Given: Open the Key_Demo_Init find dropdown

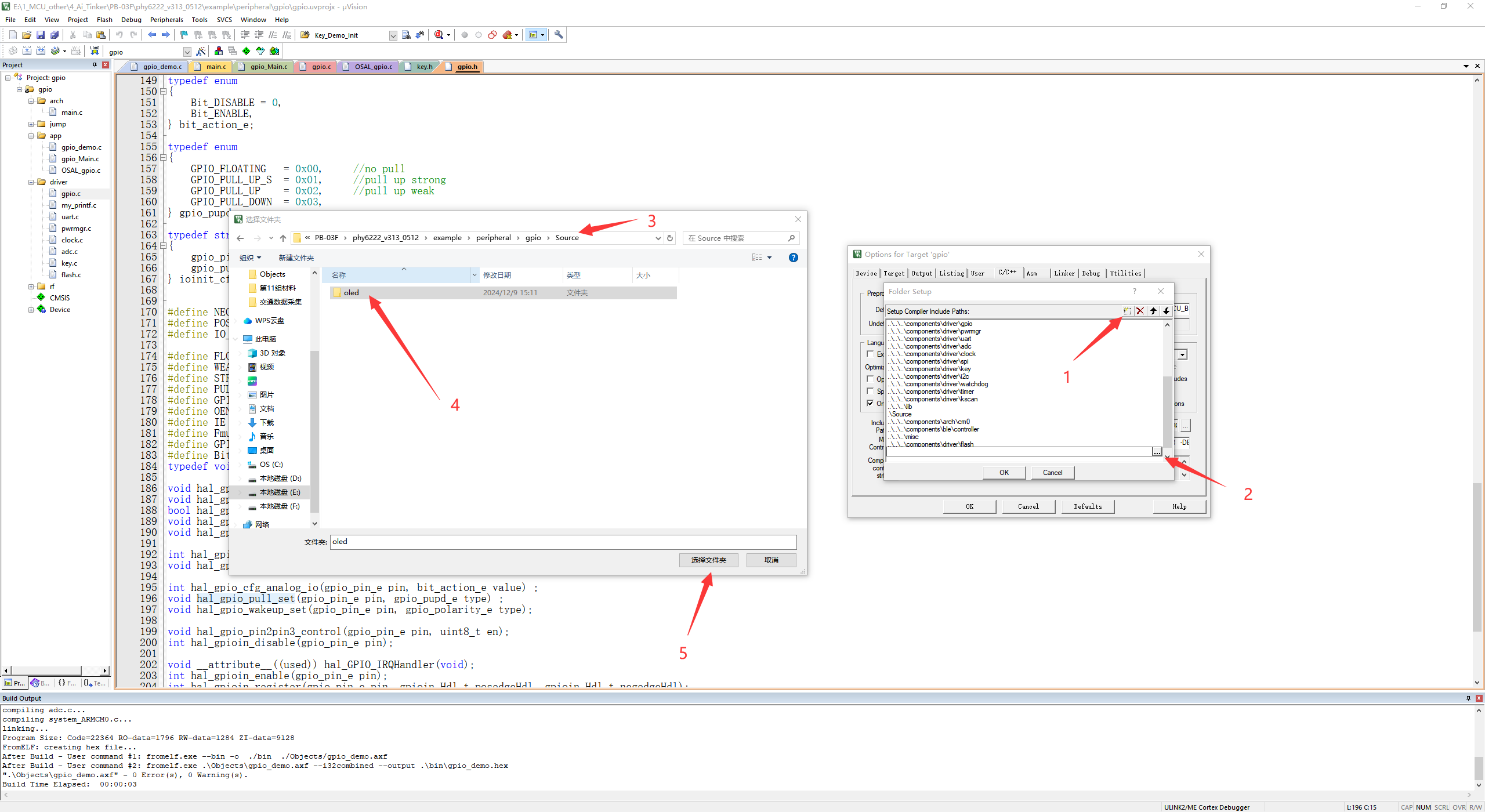Looking at the screenshot, I should (393, 35).
